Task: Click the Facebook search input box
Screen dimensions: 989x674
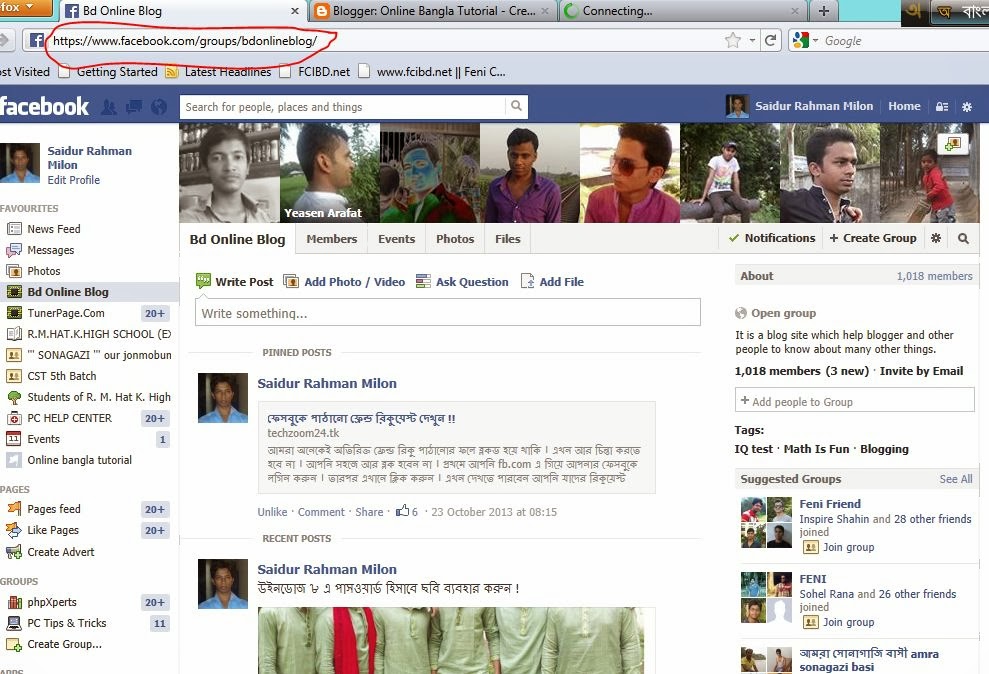Action: [x=342, y=107]
